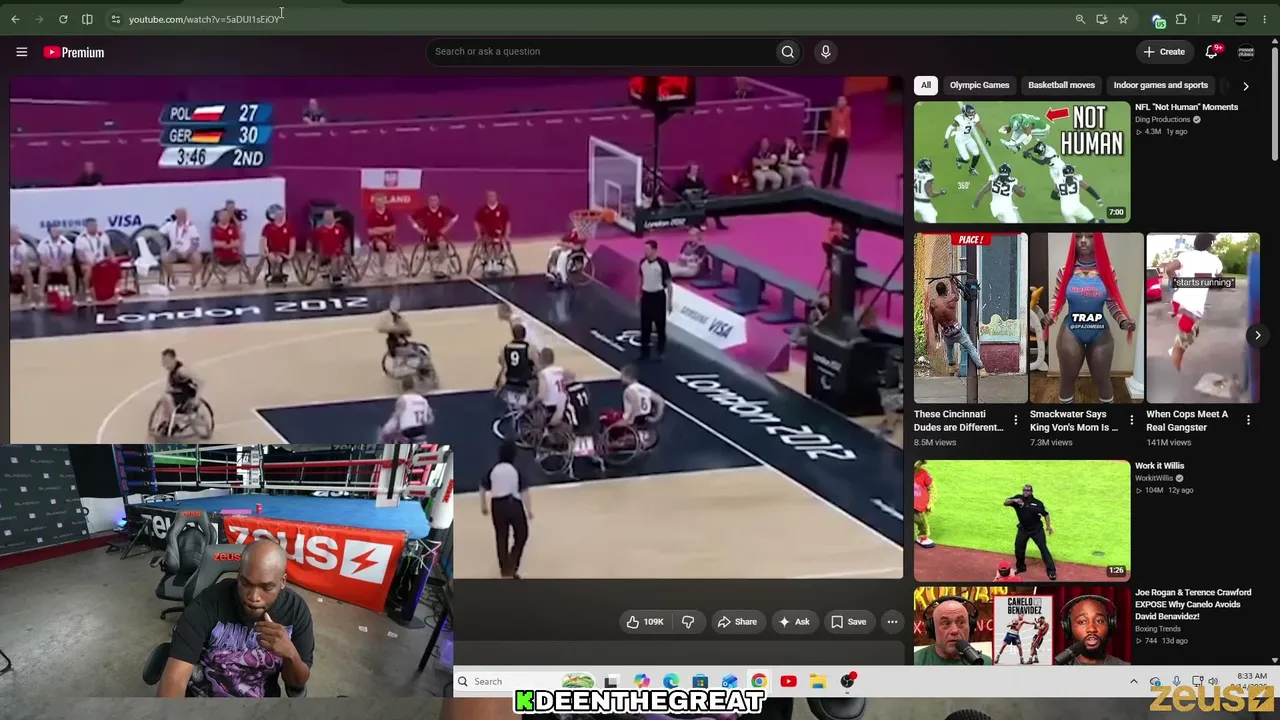Open Microsoft Edge from the taskbar

671,682
